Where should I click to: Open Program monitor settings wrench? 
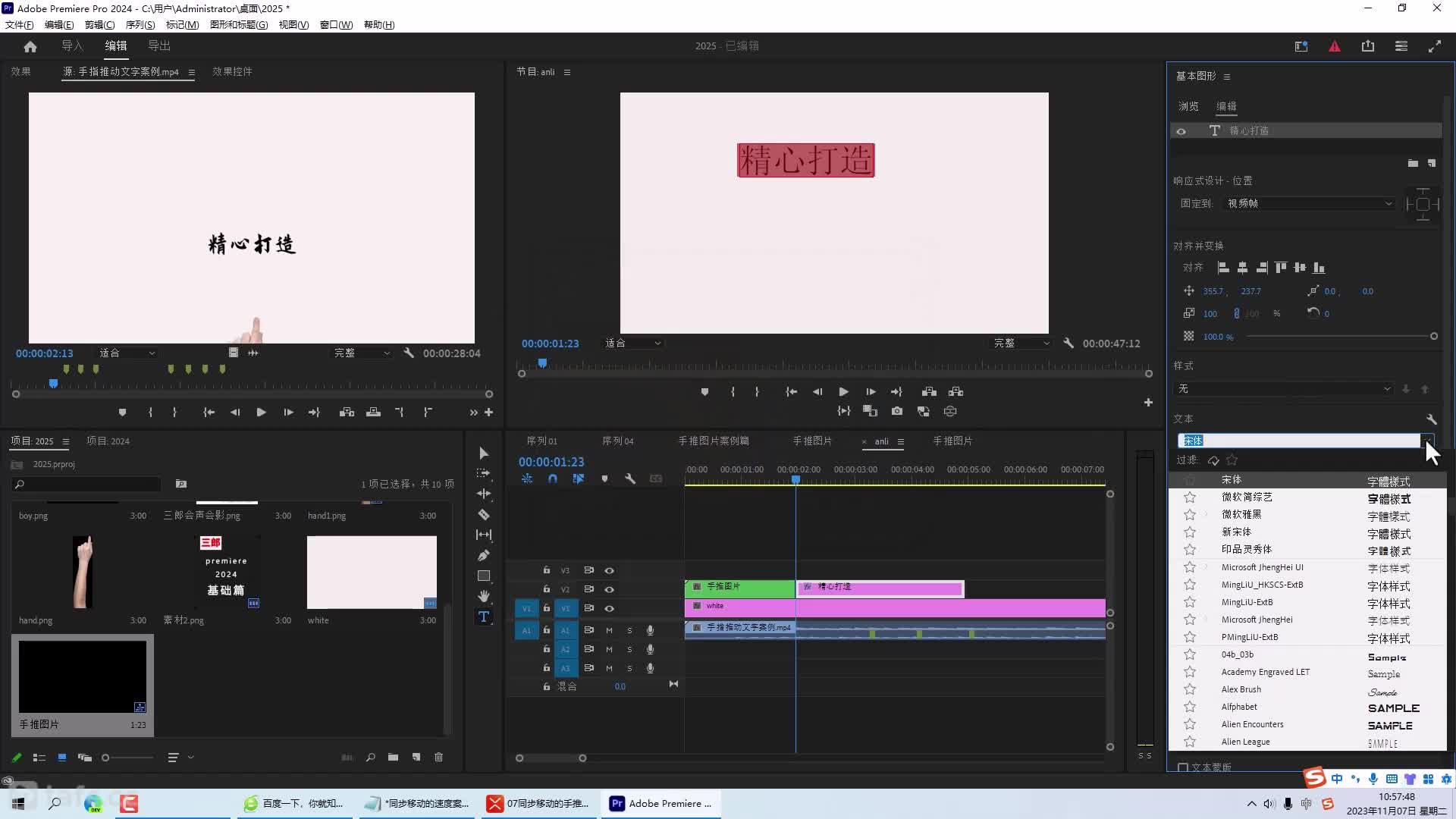point(1068,343)
